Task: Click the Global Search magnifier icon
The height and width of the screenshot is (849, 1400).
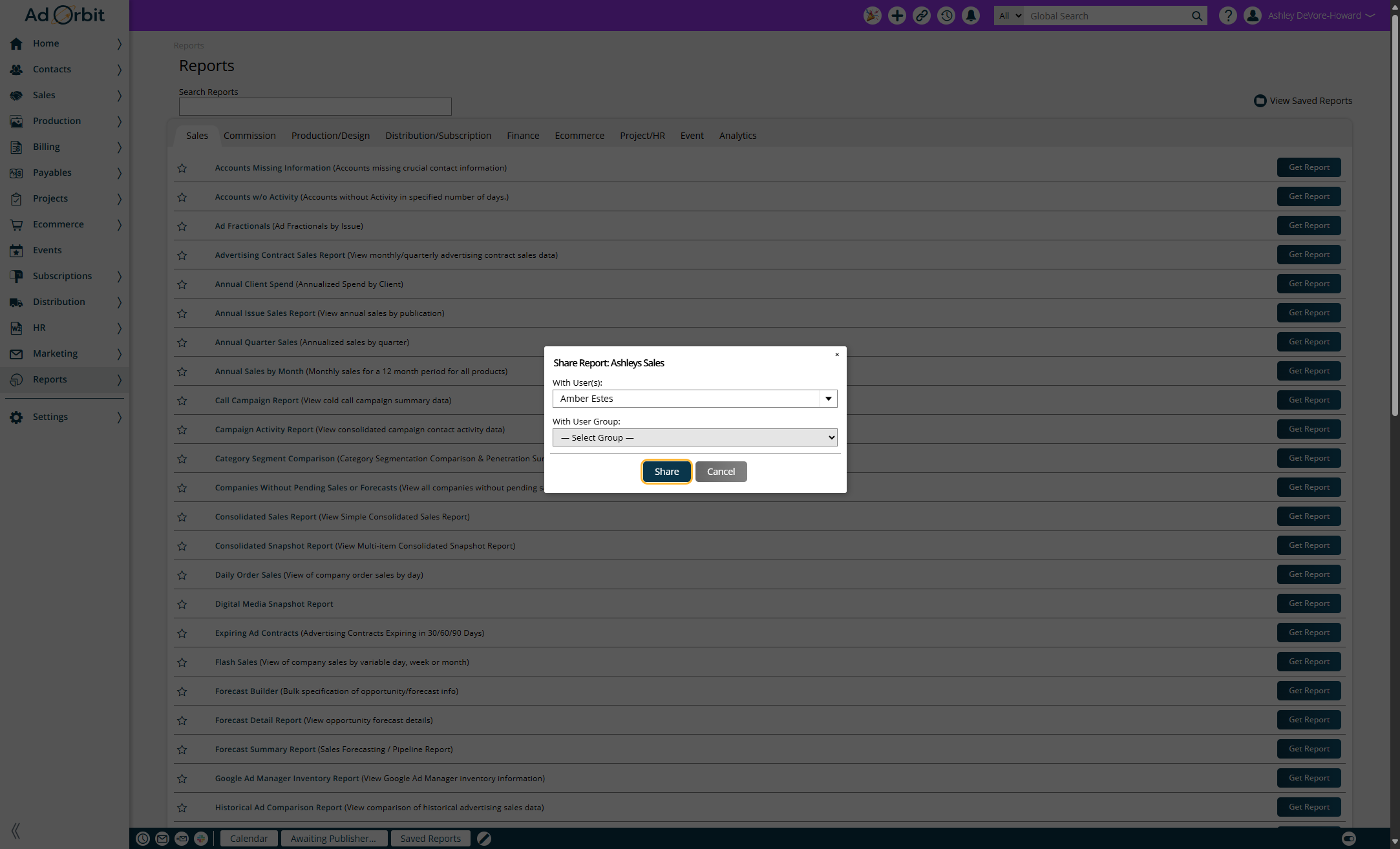Action: [x=1197, y=16]
